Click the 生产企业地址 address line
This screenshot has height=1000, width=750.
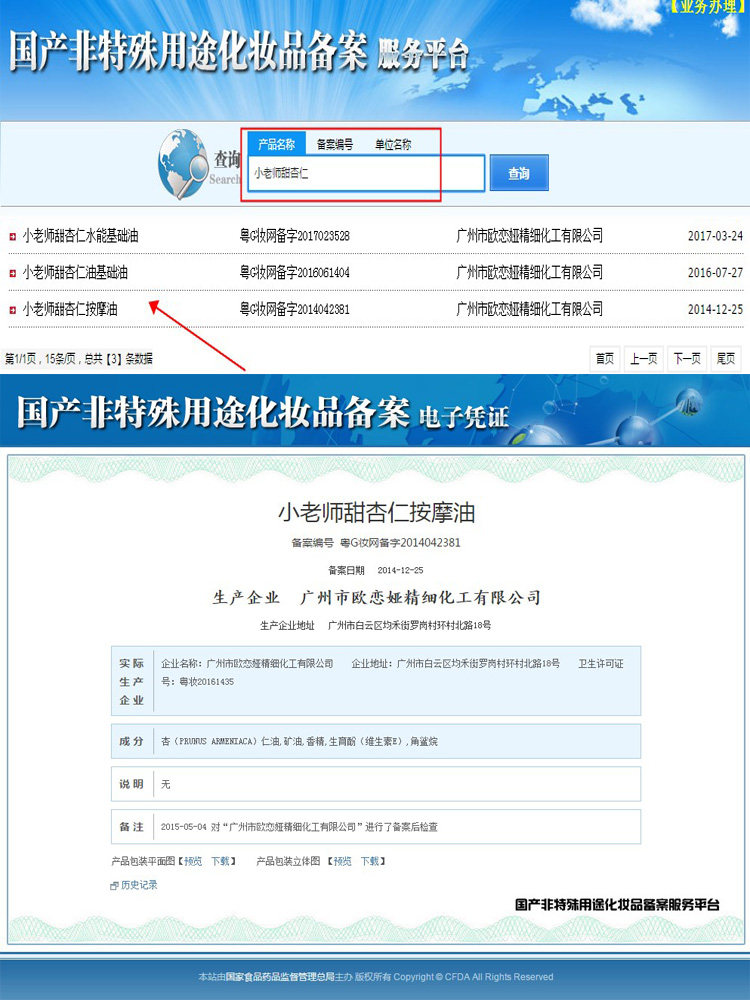[376, 626]
